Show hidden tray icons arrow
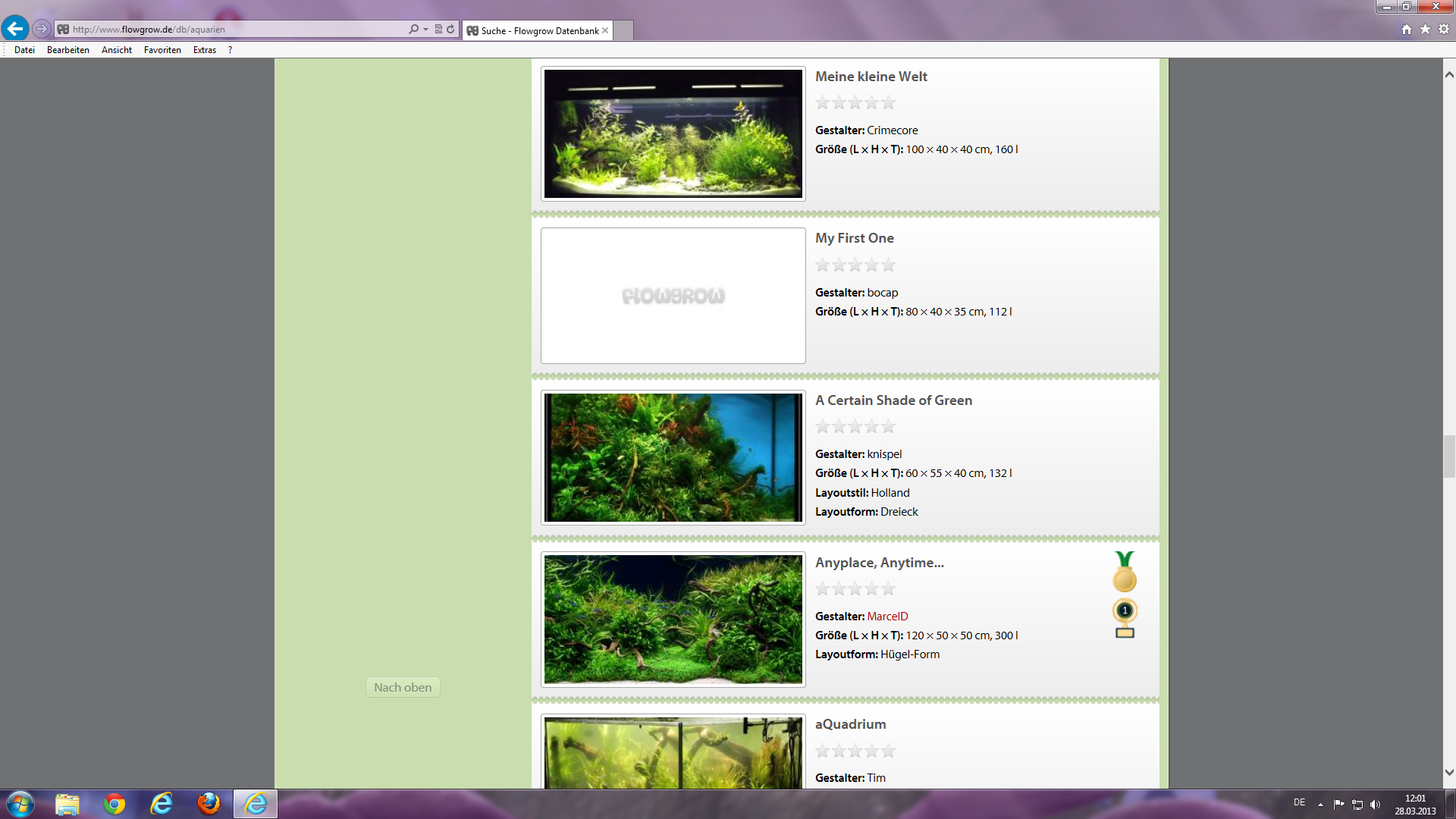1456x819 pixels. [1320, 804]
